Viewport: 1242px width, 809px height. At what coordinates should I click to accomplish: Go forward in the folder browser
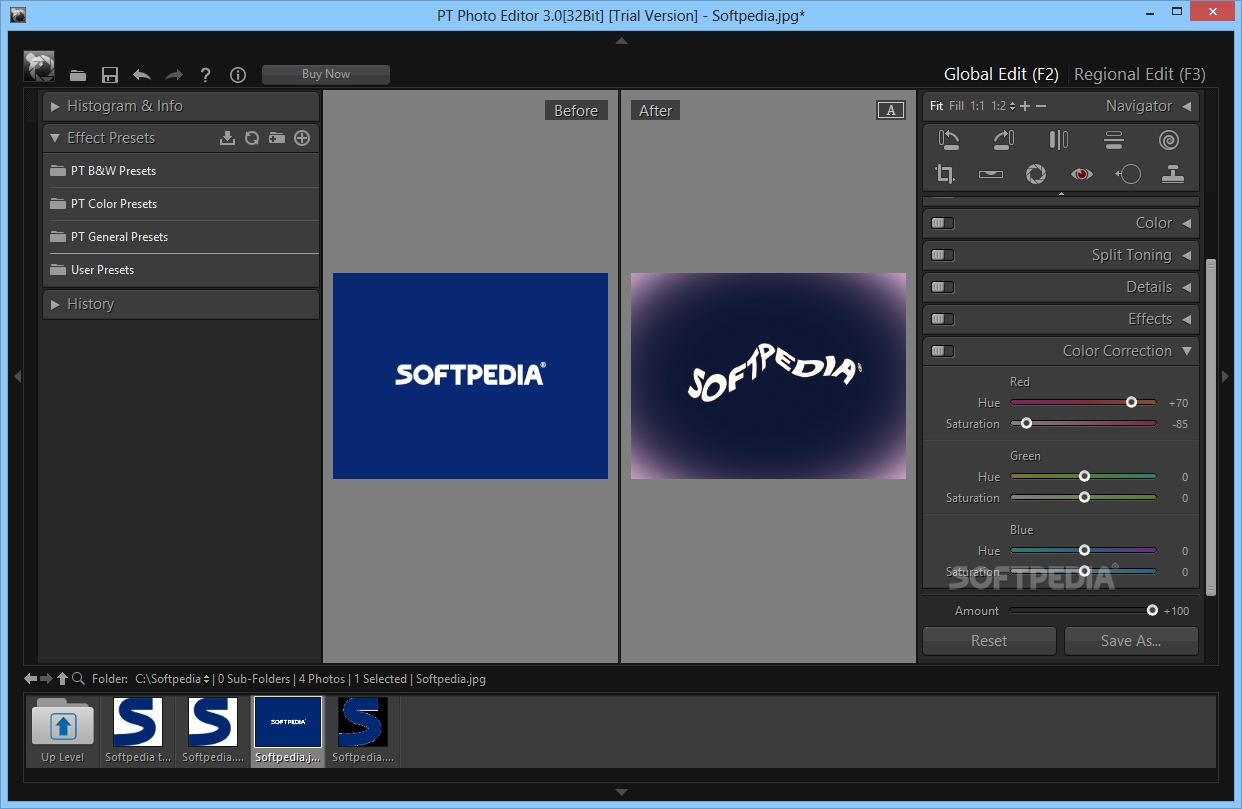46,678
